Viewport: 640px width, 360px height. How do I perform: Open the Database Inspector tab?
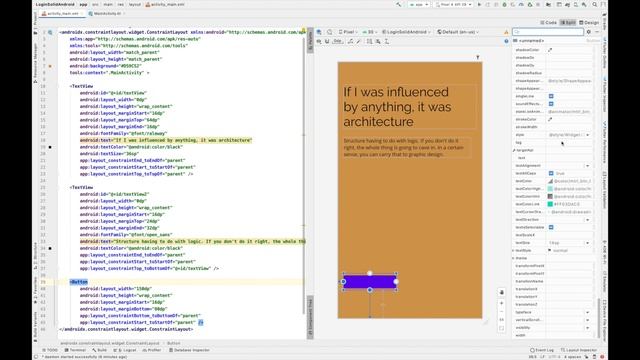coord(189,350)
